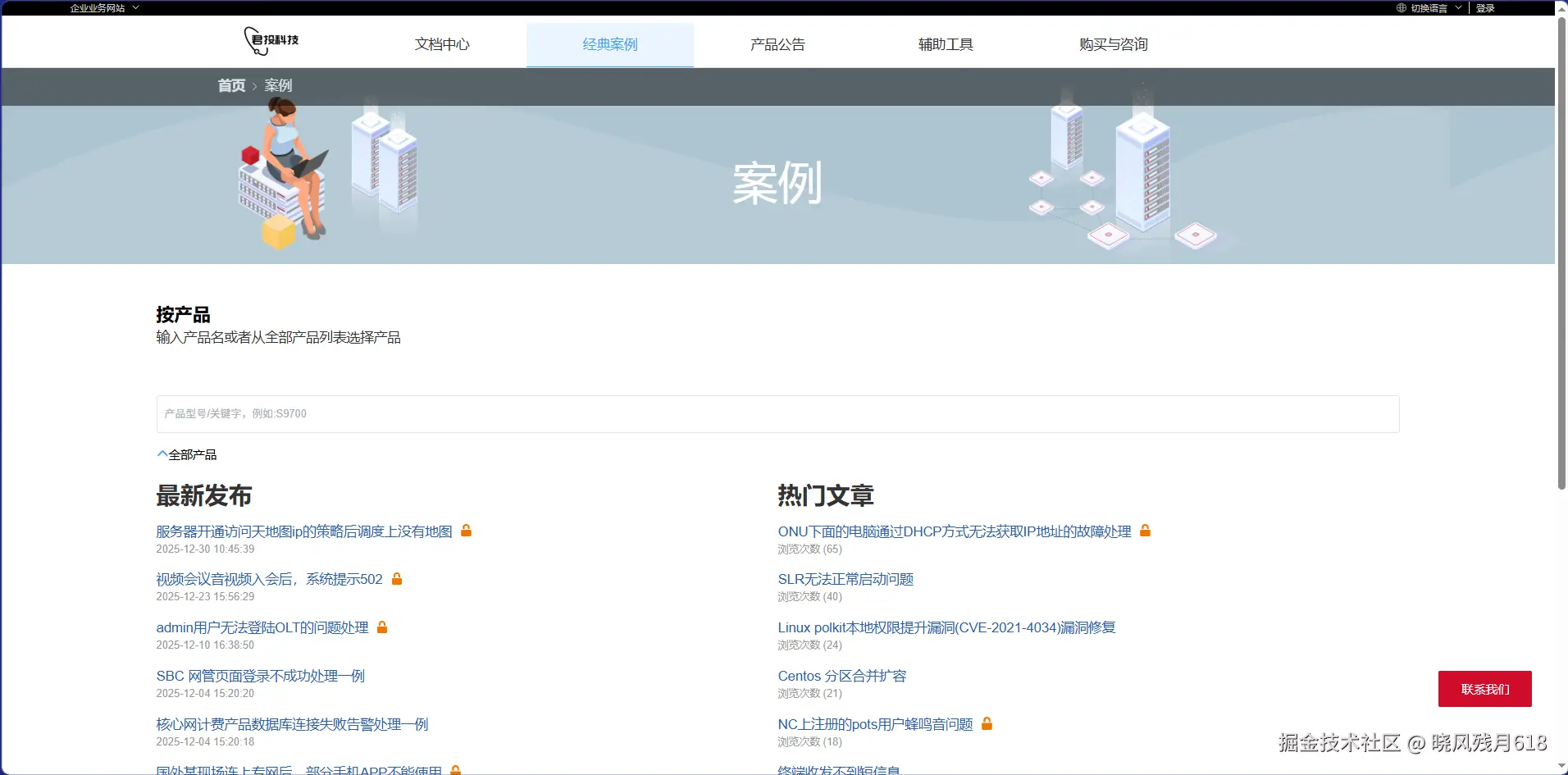The height and width of the screenshot is (775, 1568).
Task: Click the timestamp 2025-12-23 15:56:29
Action: coord(206,597)
